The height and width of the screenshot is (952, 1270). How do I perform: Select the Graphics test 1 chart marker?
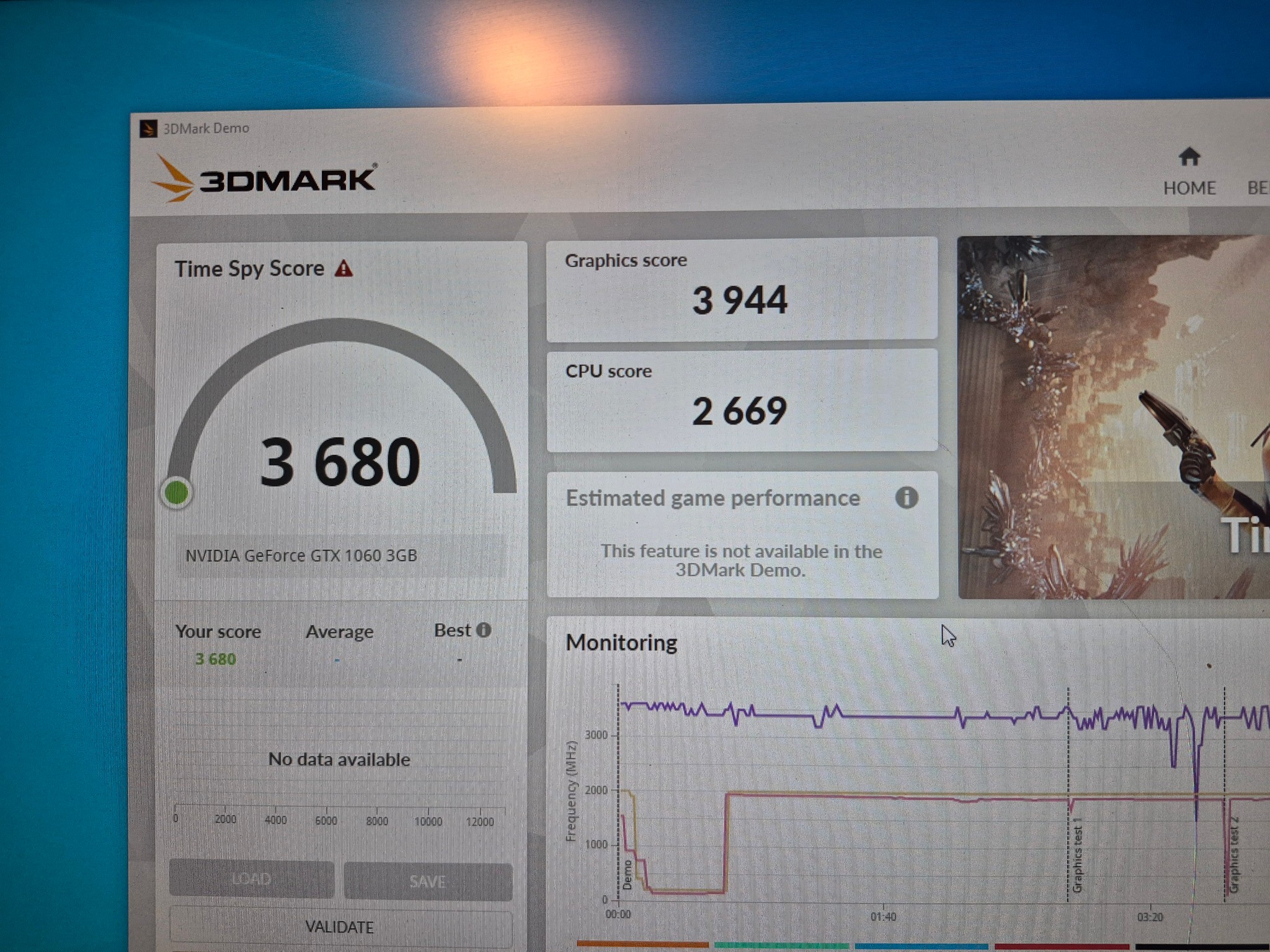click(1077, 855)
